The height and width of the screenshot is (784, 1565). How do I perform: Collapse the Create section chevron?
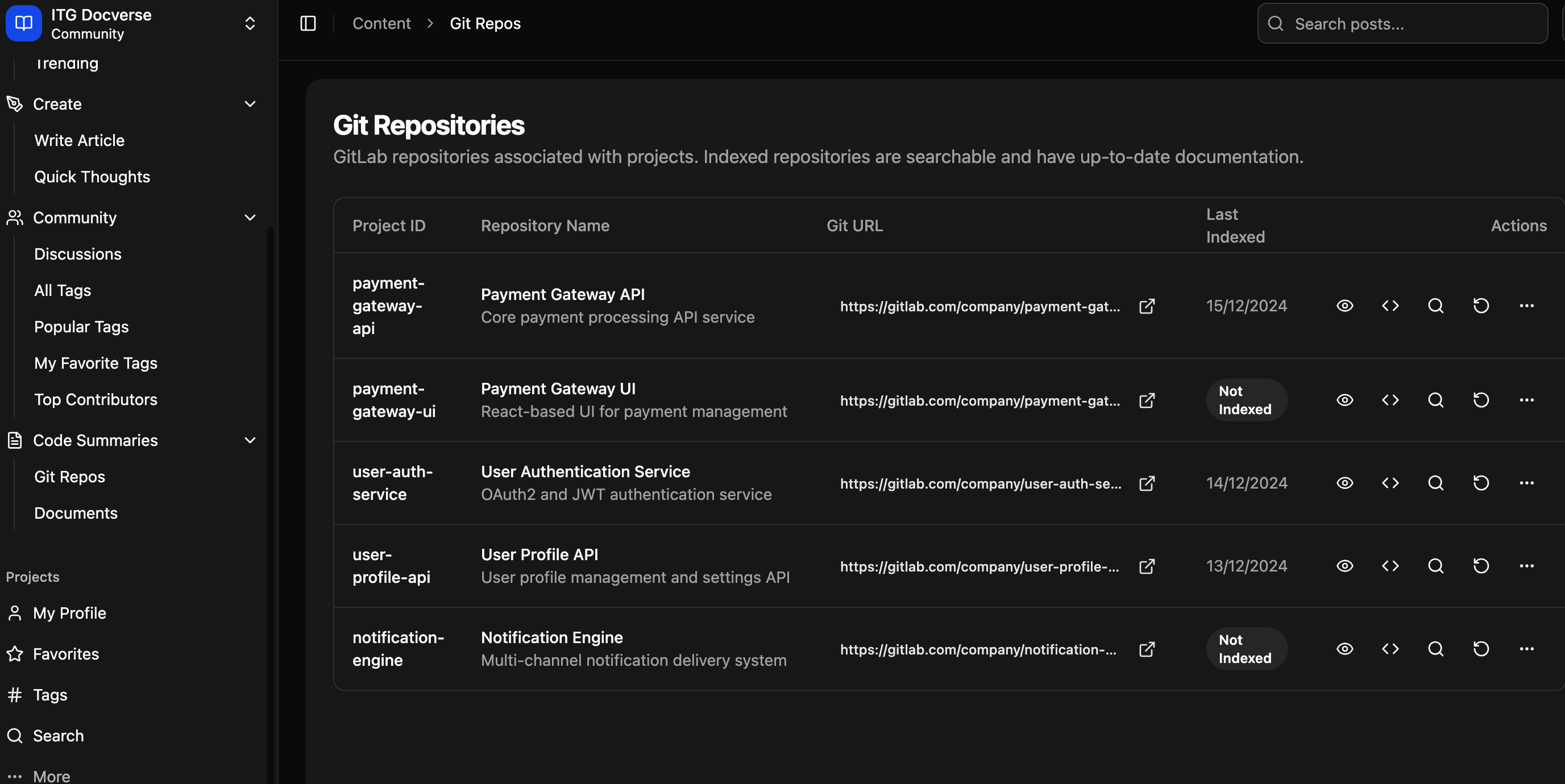click(250, 104)
